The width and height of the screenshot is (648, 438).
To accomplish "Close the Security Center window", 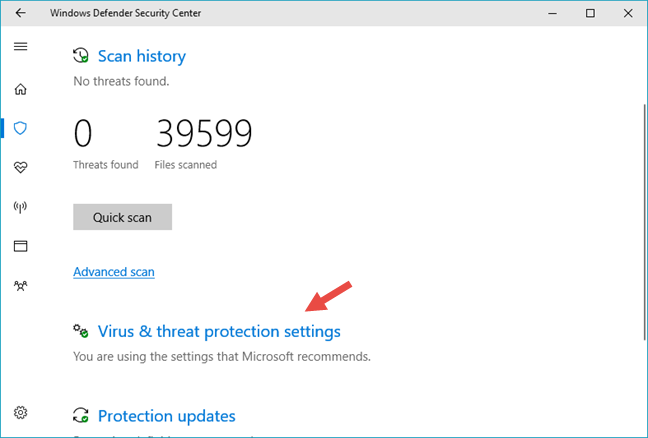I will pos(628,13).
